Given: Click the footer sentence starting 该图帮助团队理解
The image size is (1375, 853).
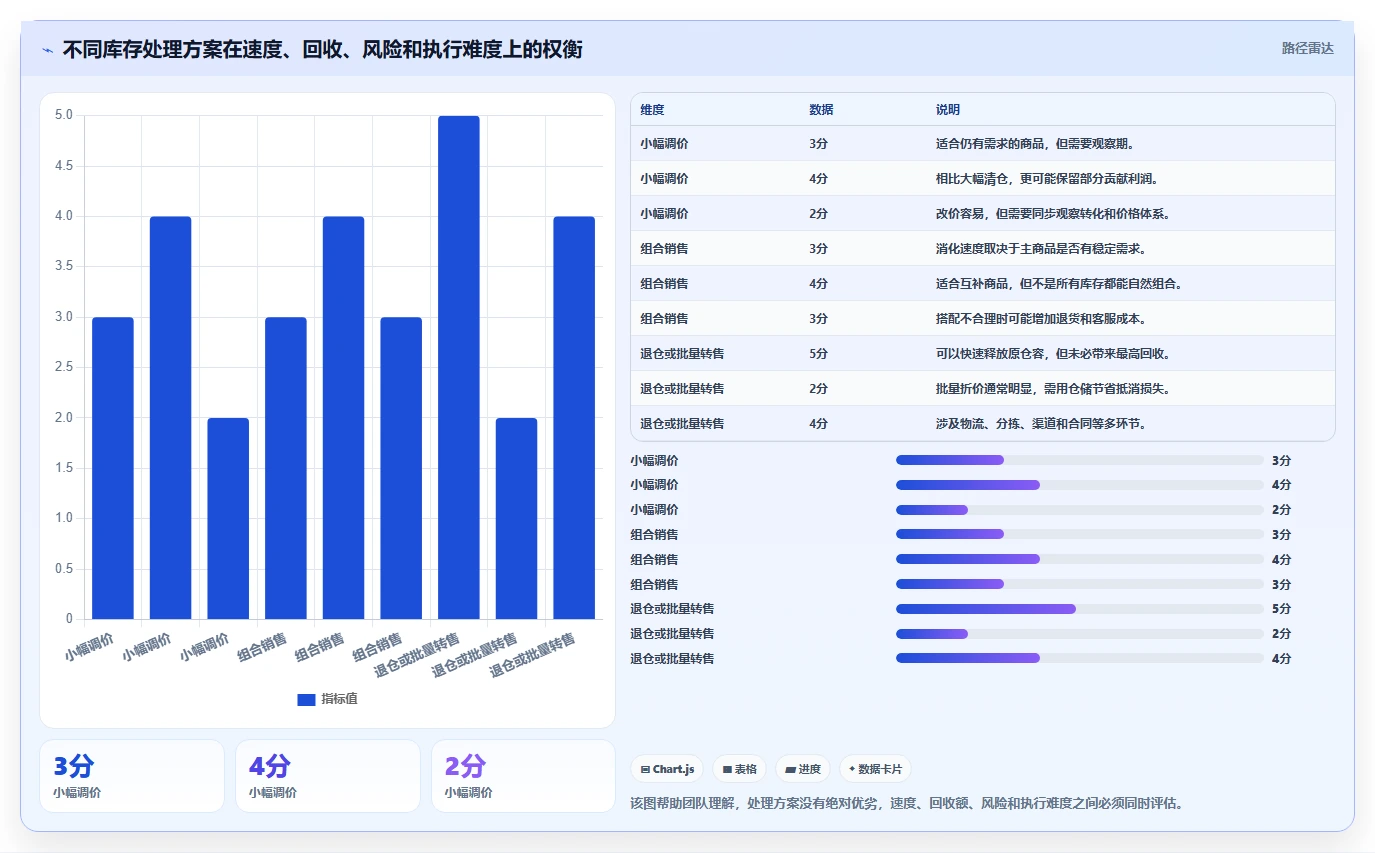Looking at the screenshot, I should tap(907, 803).
